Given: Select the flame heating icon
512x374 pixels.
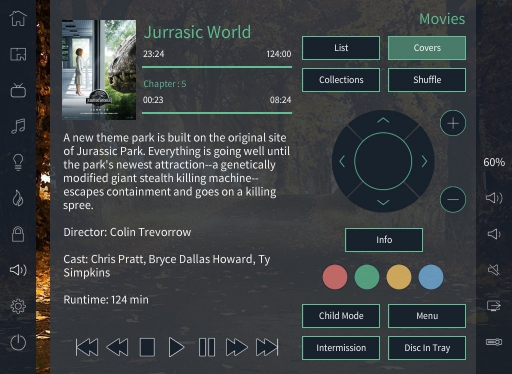Looking at the screenshot, I should [18, 198].
